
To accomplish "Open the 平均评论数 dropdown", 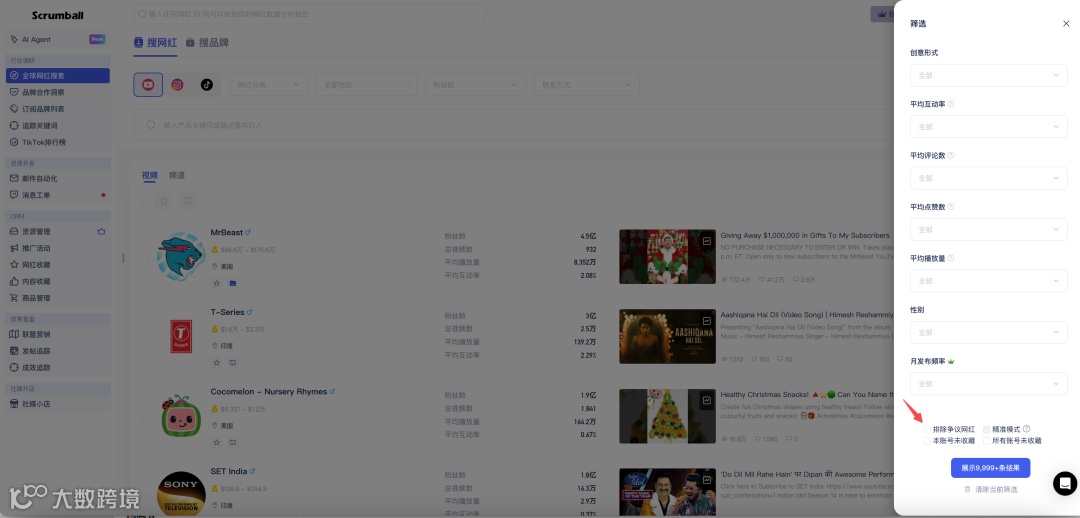I will pyautogui.click(x=988, y=178).
